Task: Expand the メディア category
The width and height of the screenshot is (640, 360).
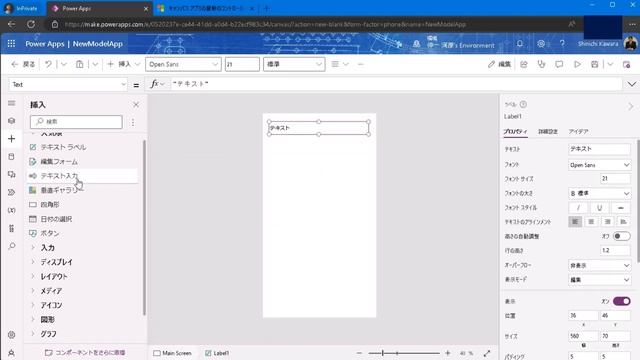Action: (33, 291)
